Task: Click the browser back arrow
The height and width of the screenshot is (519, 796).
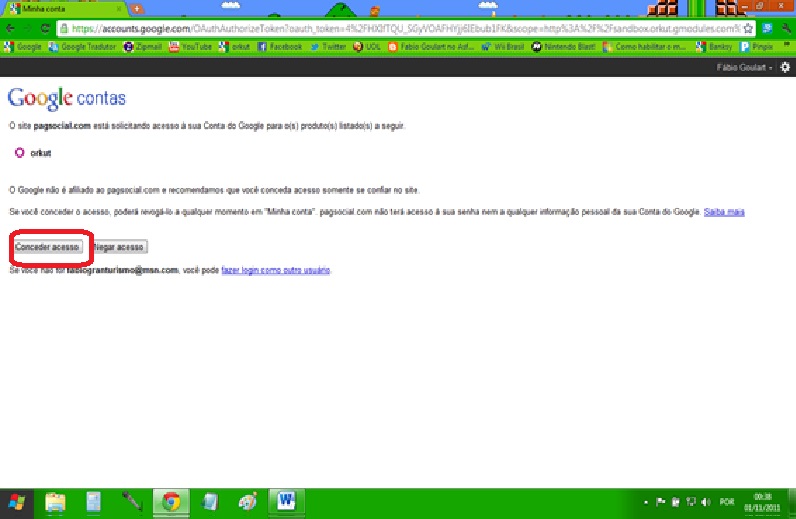Action: click(x=10, y=29)
